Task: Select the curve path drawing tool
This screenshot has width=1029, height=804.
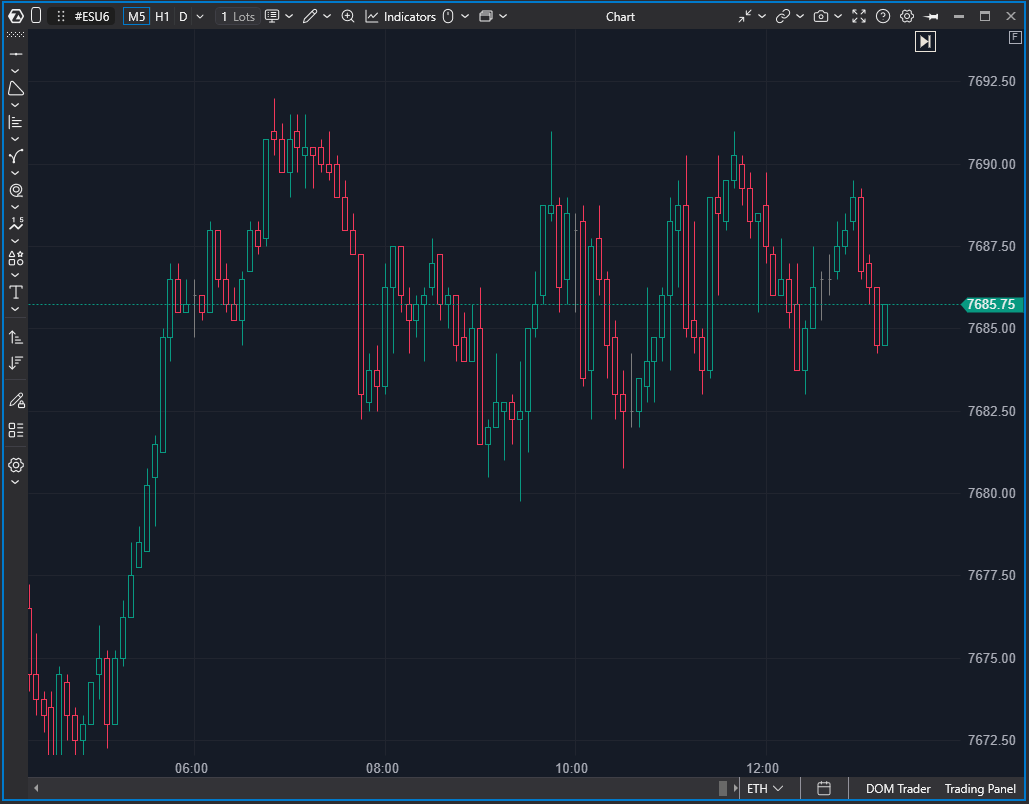Action: (16, 156)
